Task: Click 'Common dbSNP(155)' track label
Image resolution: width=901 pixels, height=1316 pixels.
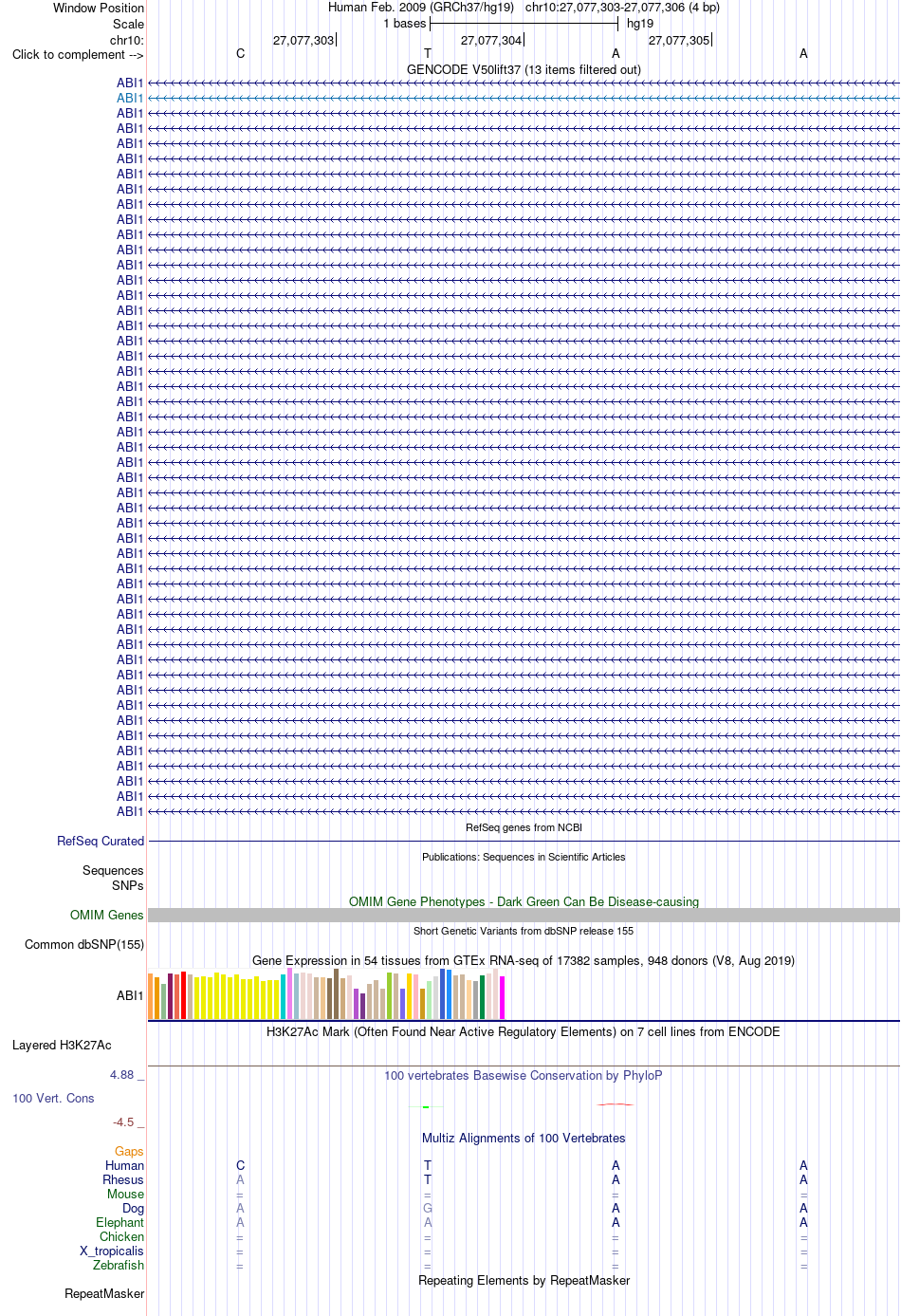Action: point(84,944)
